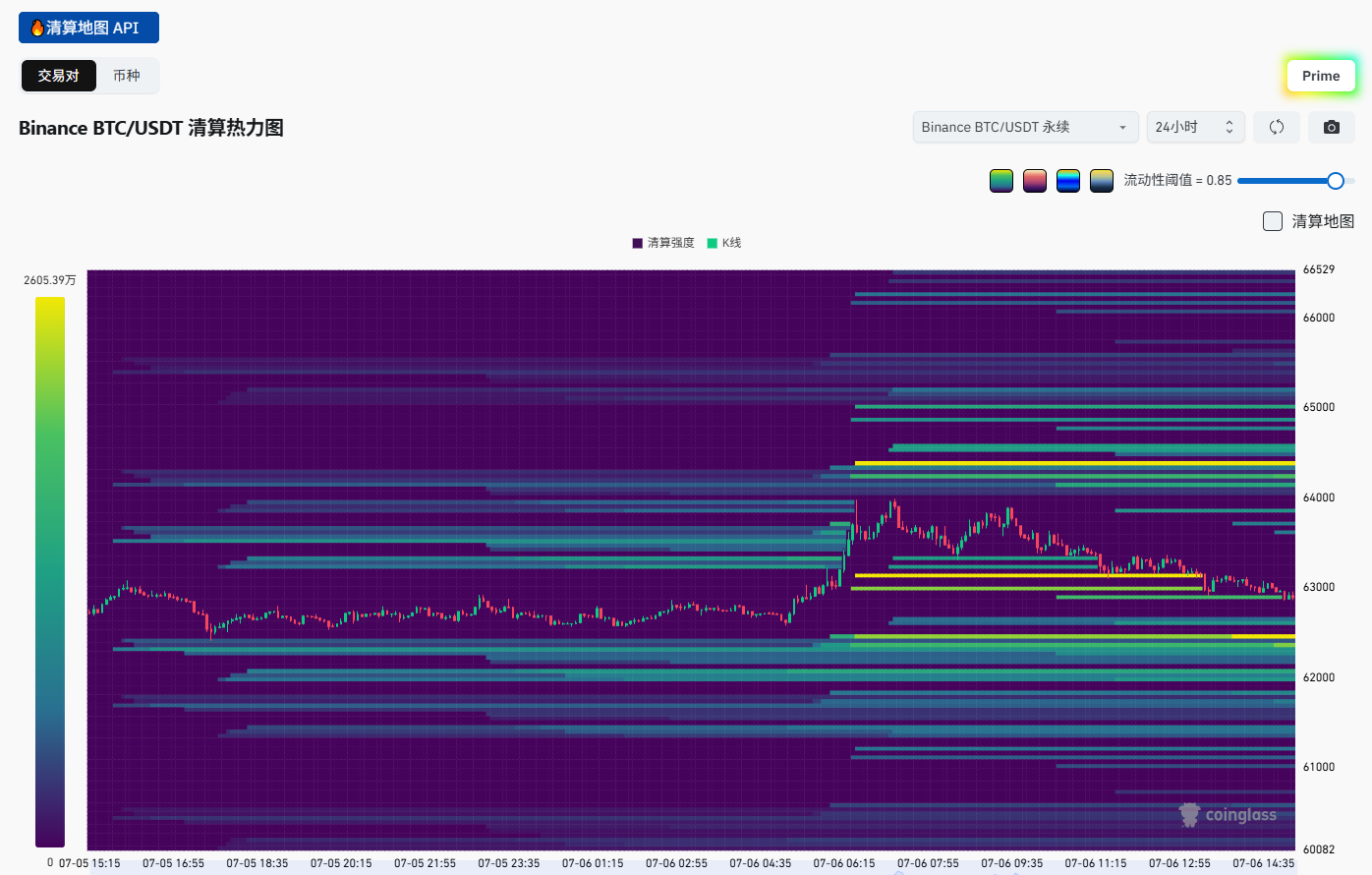The image size is (1372, 875).
Task: Pick the blue rainbow color scheme swatch
Action: 1068,181
